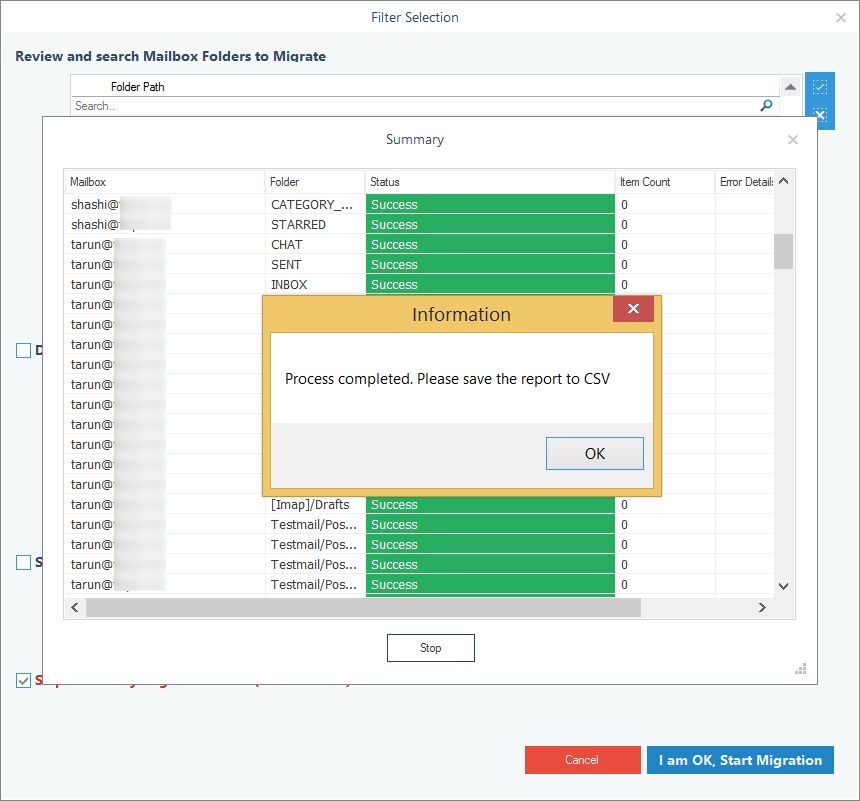Click the Item Count column header
Screen dimensions: 860x801
pyautogui.click(x=665, y=182)
